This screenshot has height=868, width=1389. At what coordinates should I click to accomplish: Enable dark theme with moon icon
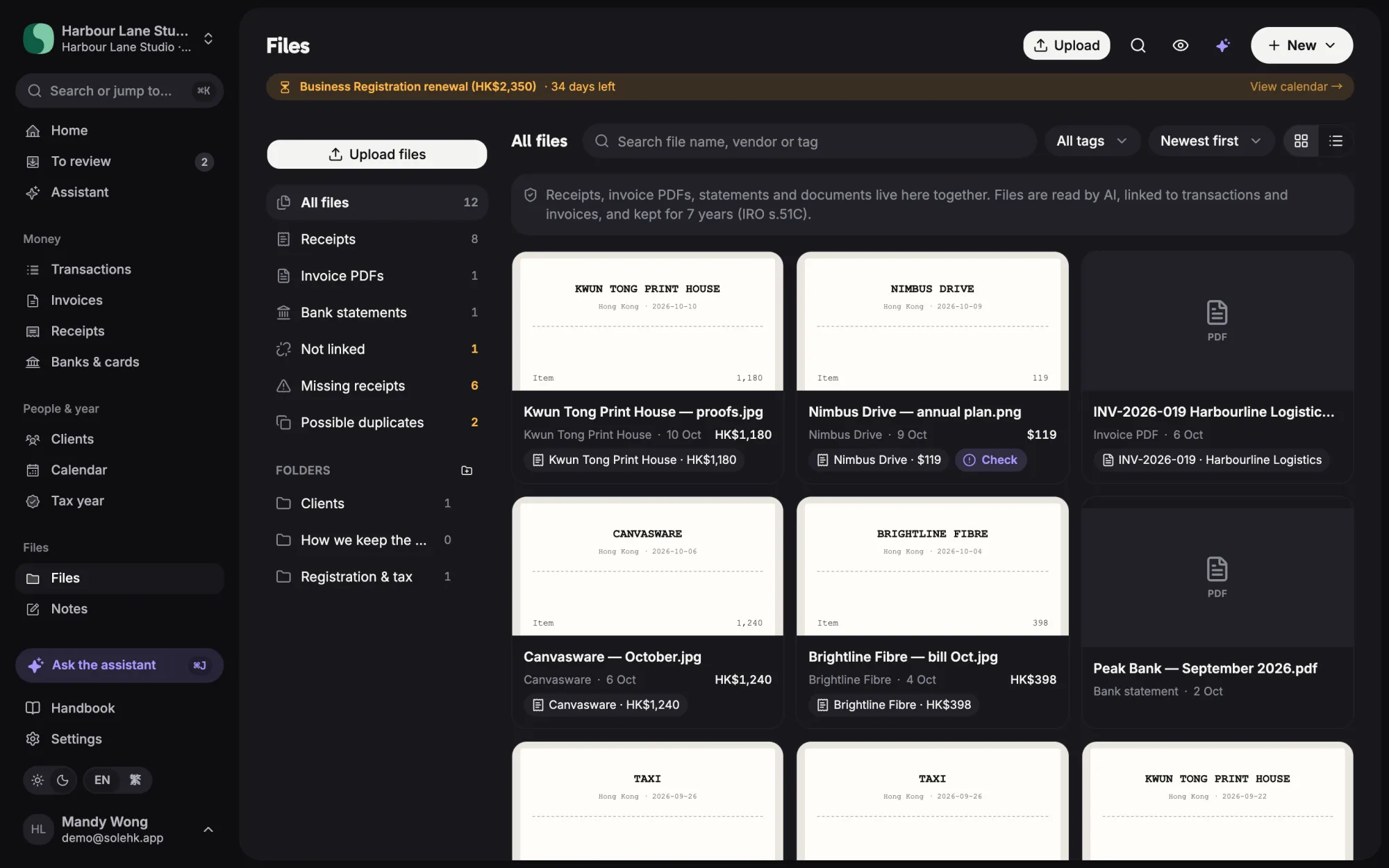click(x=63, y=780)
